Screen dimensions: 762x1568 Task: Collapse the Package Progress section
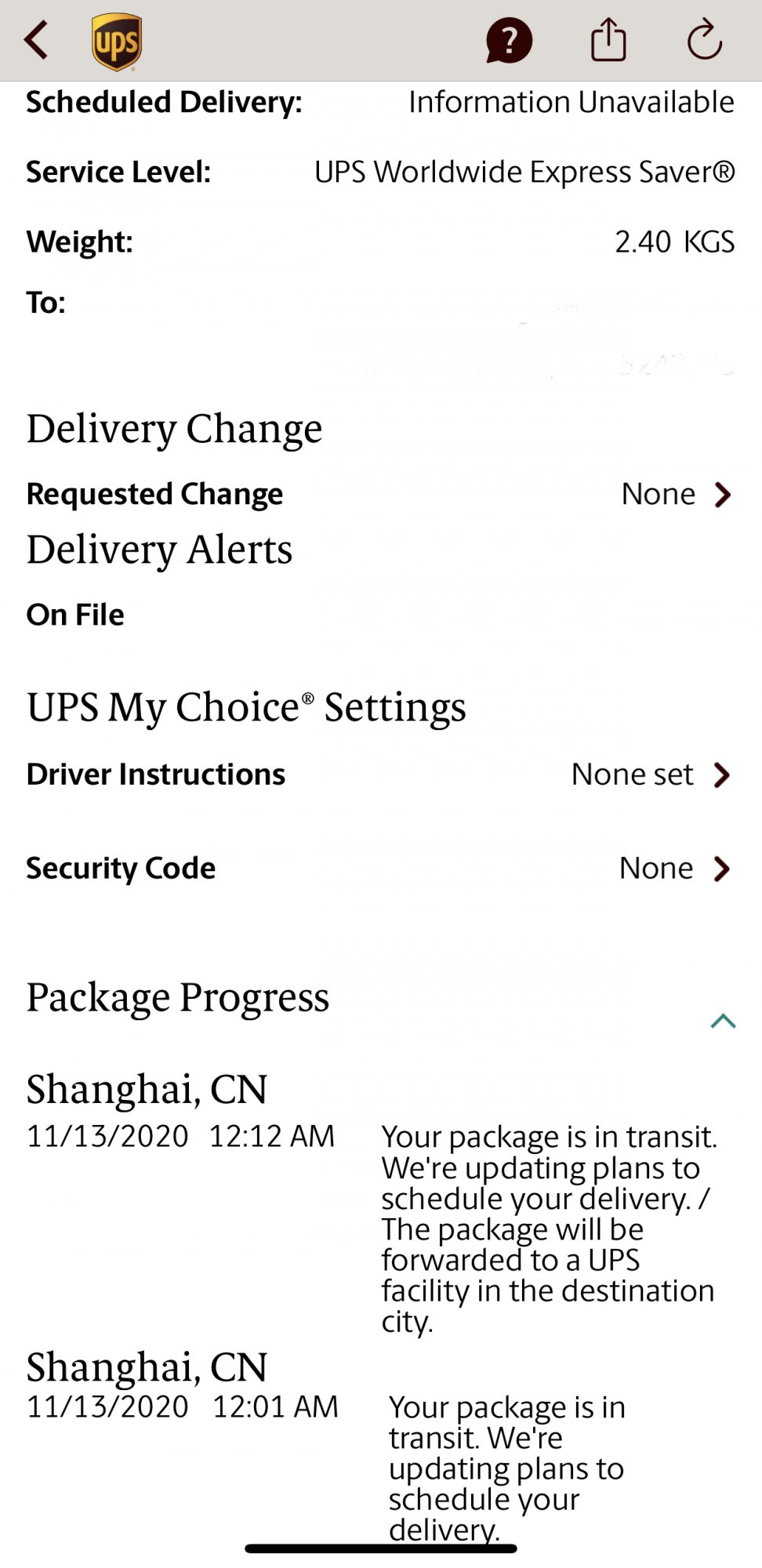click(723, 1021)
